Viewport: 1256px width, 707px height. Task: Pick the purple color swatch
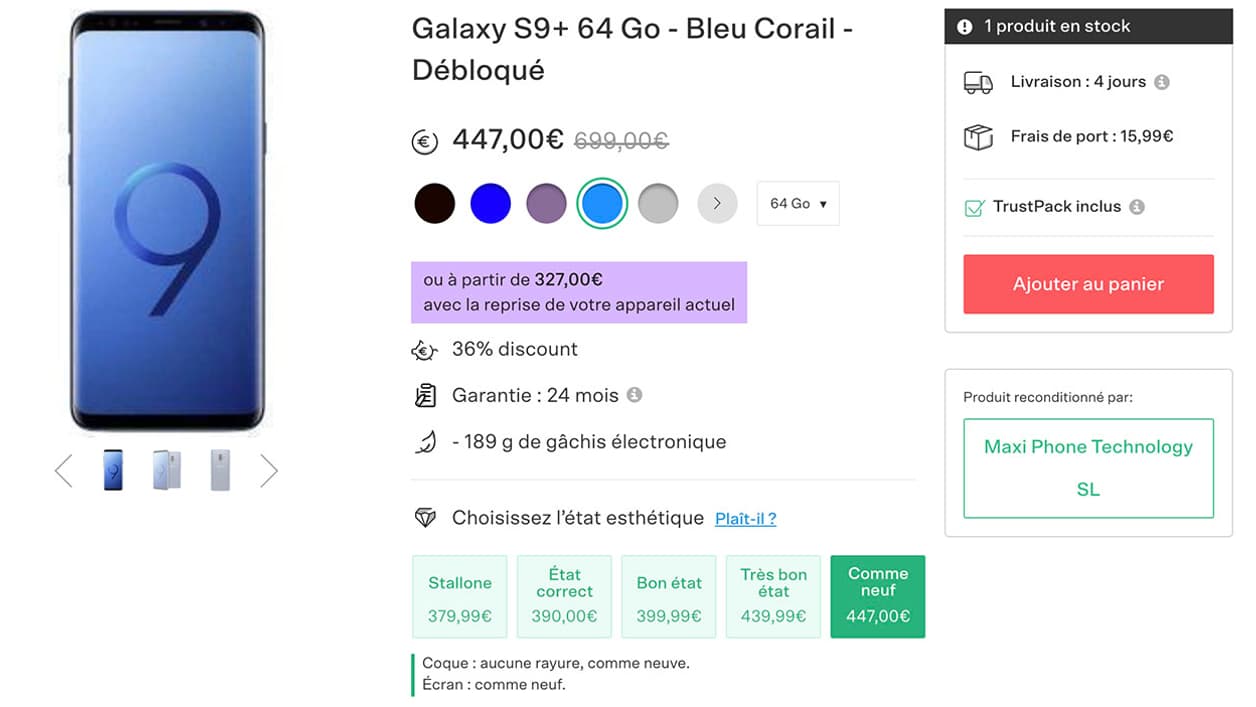[546, 203]
